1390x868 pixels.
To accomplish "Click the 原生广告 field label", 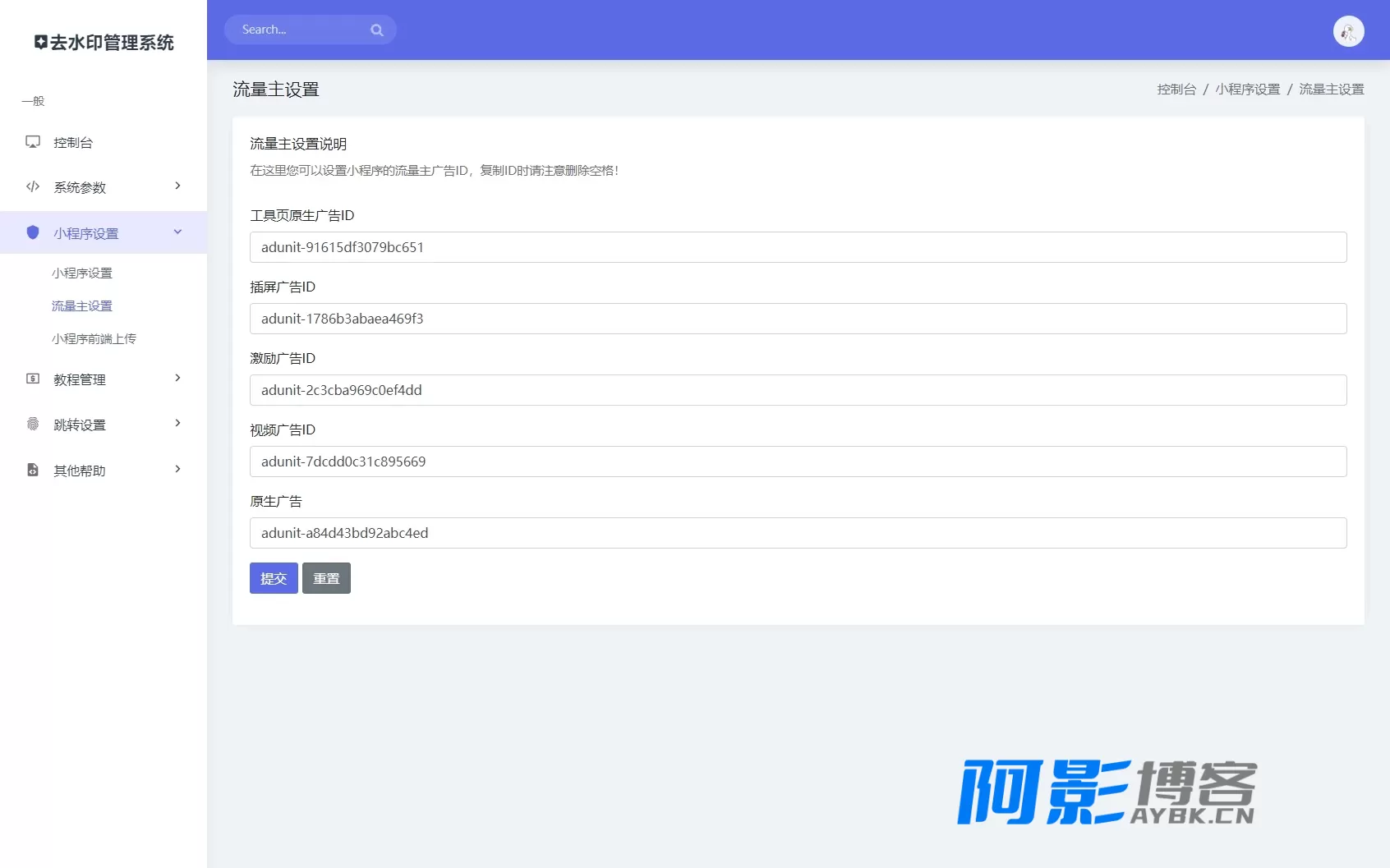I will point(276,501).
